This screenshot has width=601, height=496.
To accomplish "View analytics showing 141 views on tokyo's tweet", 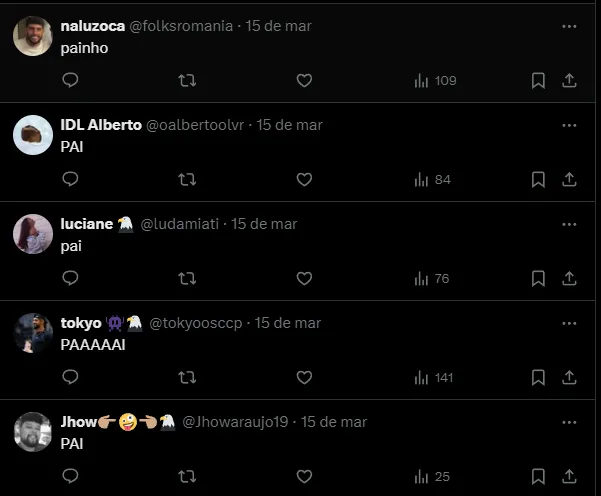I will (x=433, y=377).
